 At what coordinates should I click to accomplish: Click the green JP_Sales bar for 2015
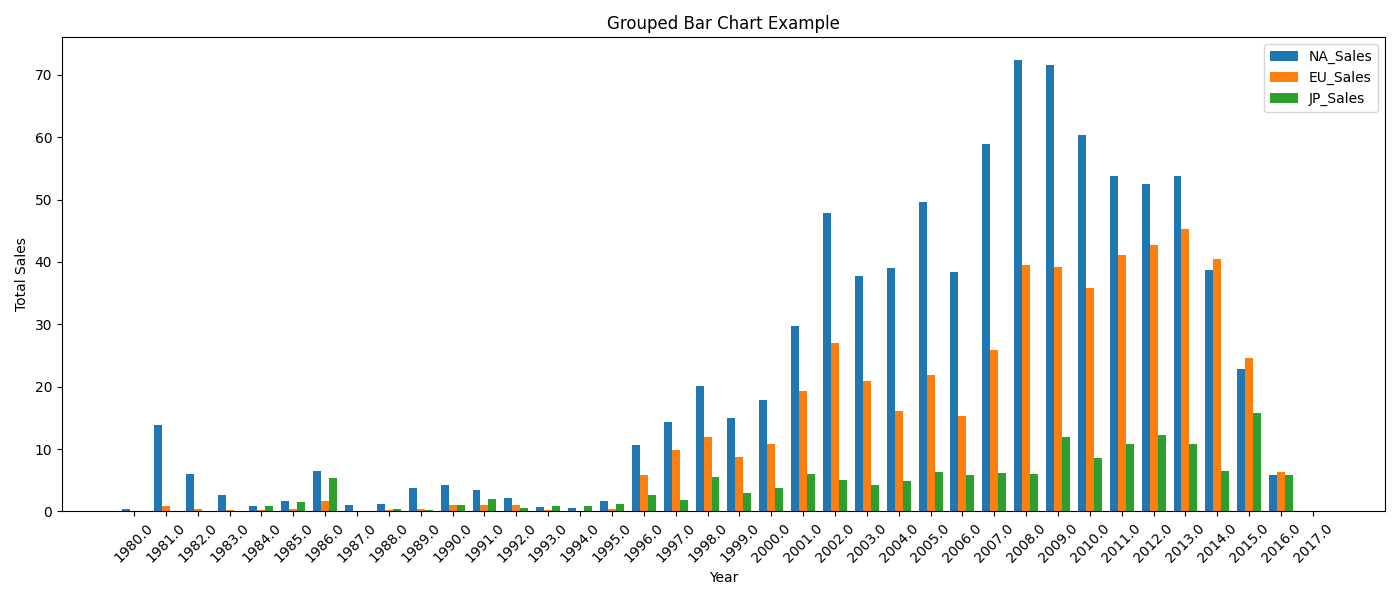(1257, 462)
